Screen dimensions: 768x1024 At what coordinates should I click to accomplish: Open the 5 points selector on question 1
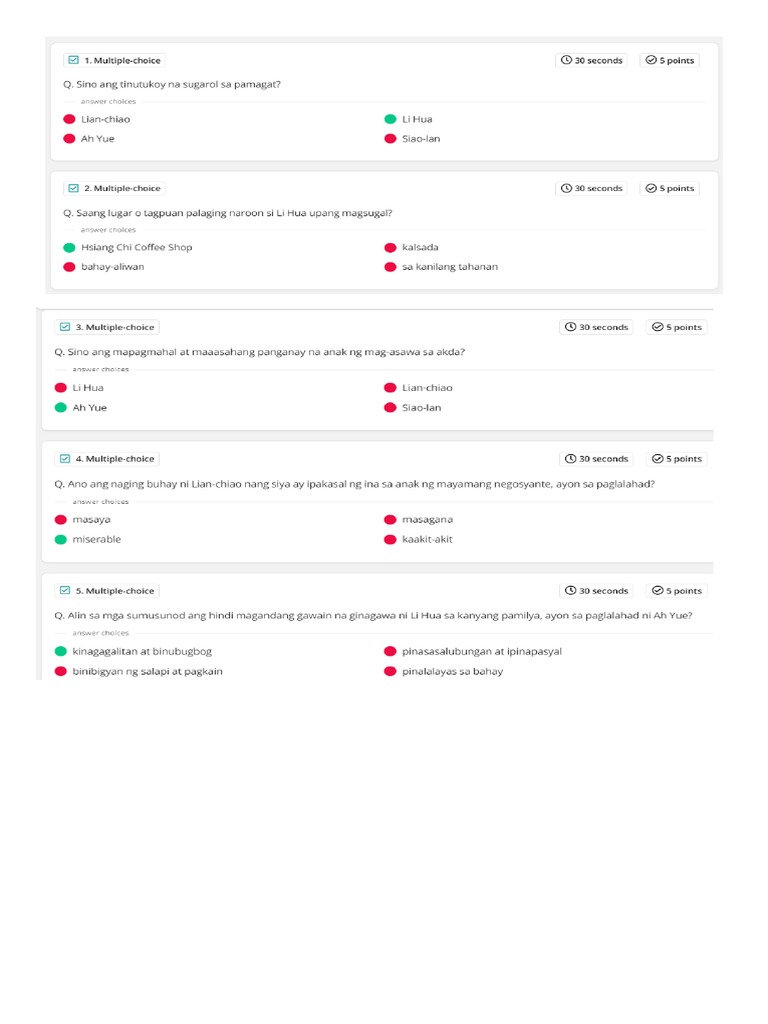click(670, 60)
